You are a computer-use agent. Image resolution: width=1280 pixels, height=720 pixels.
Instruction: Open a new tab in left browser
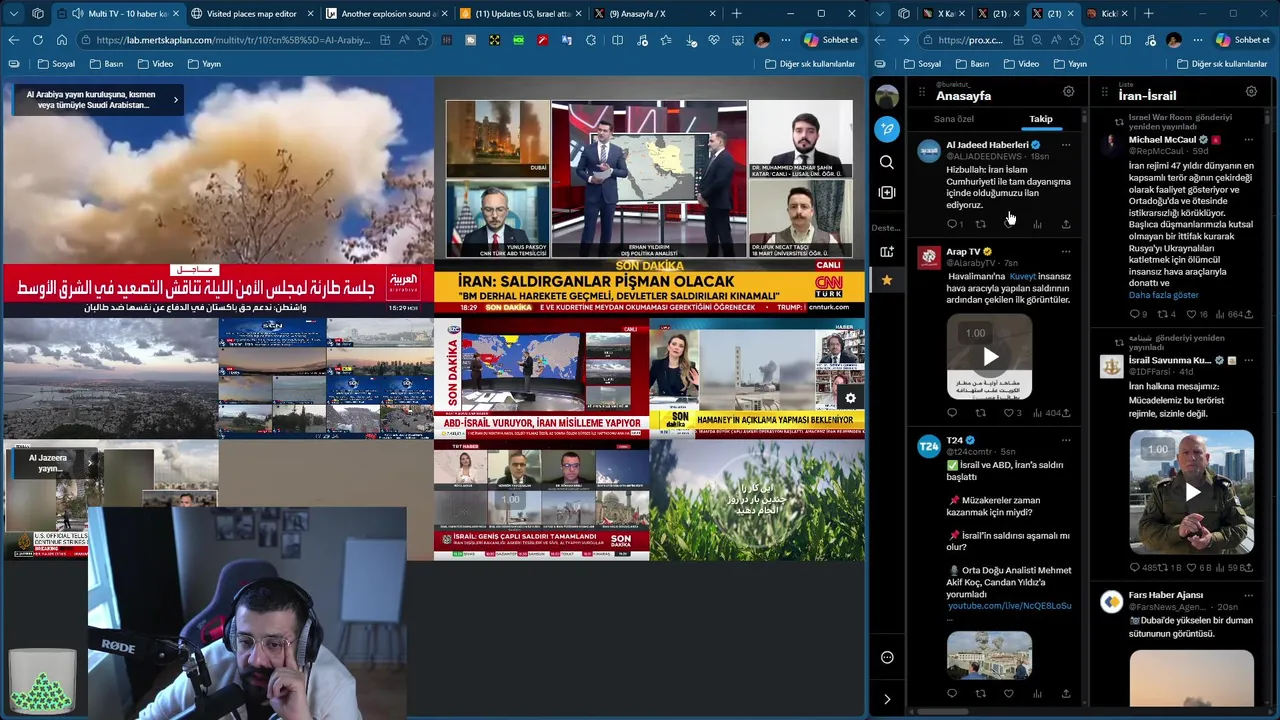pyautogui.click(x=737, y=14)
